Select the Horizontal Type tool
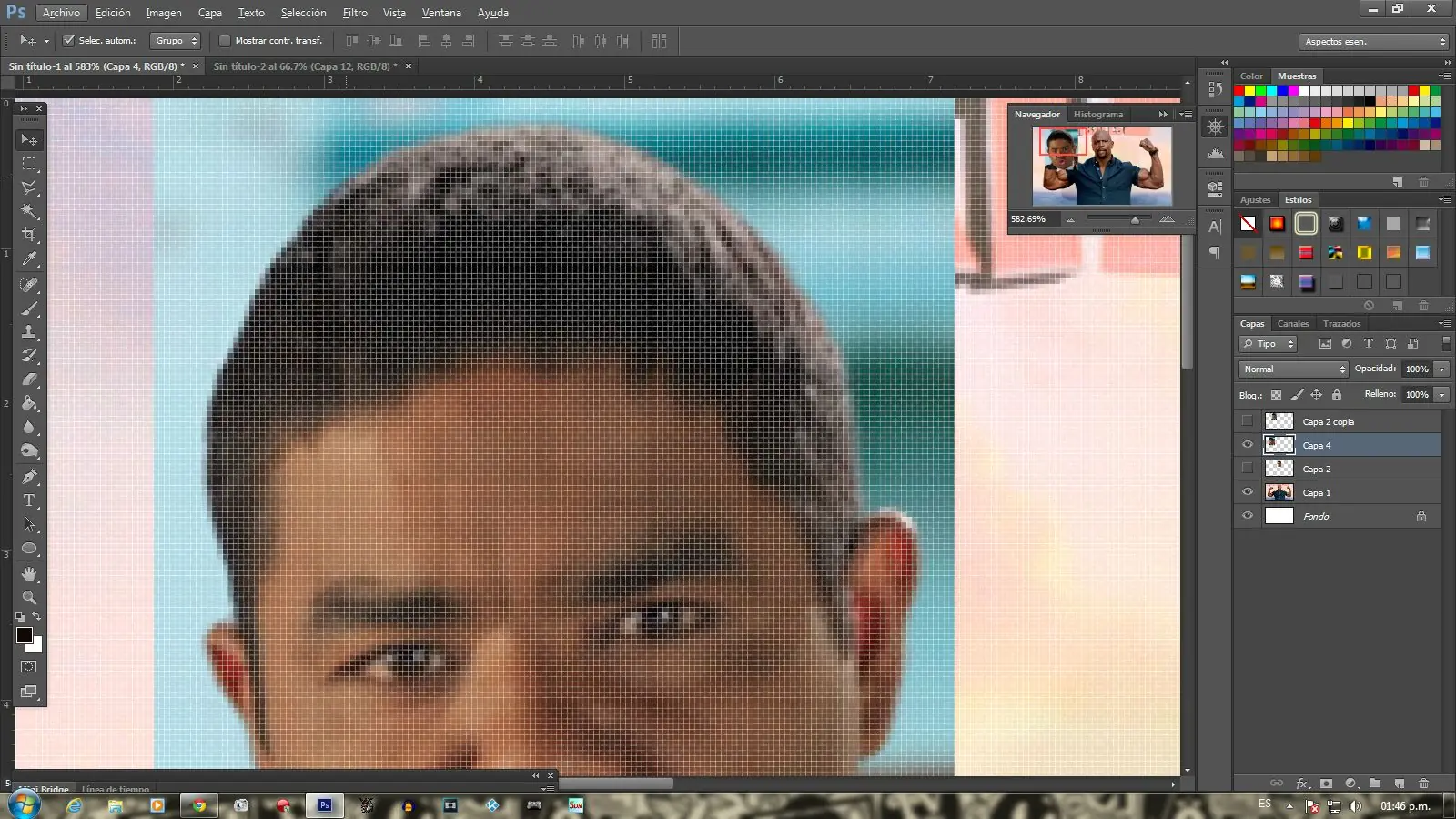The image size is (1456, 819). (x=29, y=500)
